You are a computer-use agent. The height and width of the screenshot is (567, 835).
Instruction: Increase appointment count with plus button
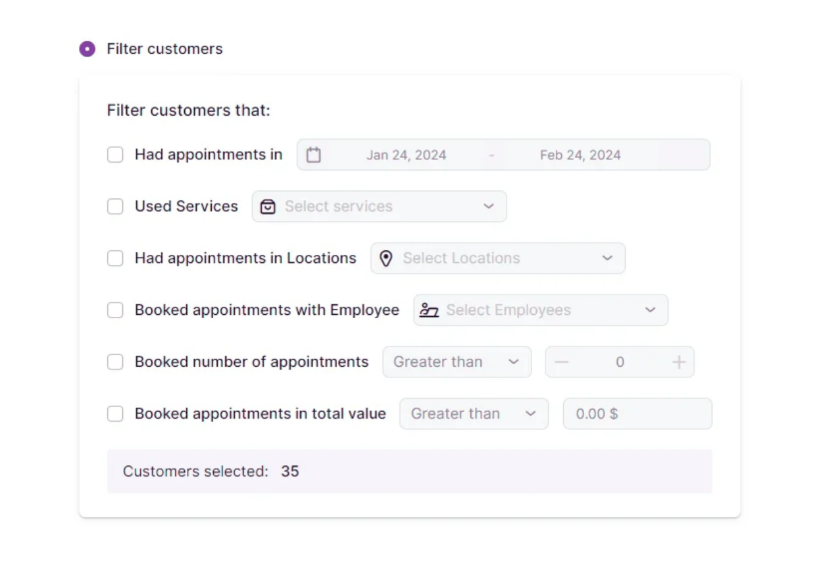pos(679,362)
